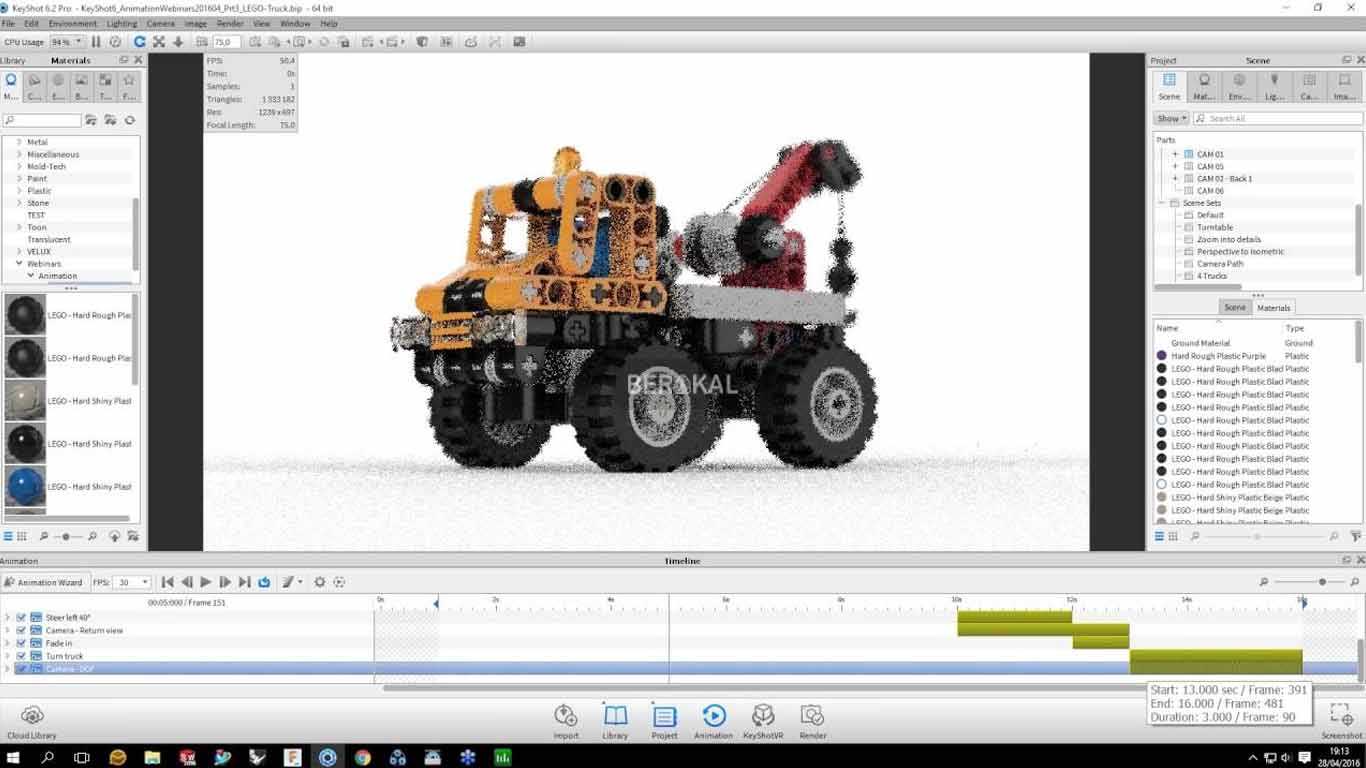Switch to Materials tab under scene tree
The image size is (1366, 768).
point(1273,307)
